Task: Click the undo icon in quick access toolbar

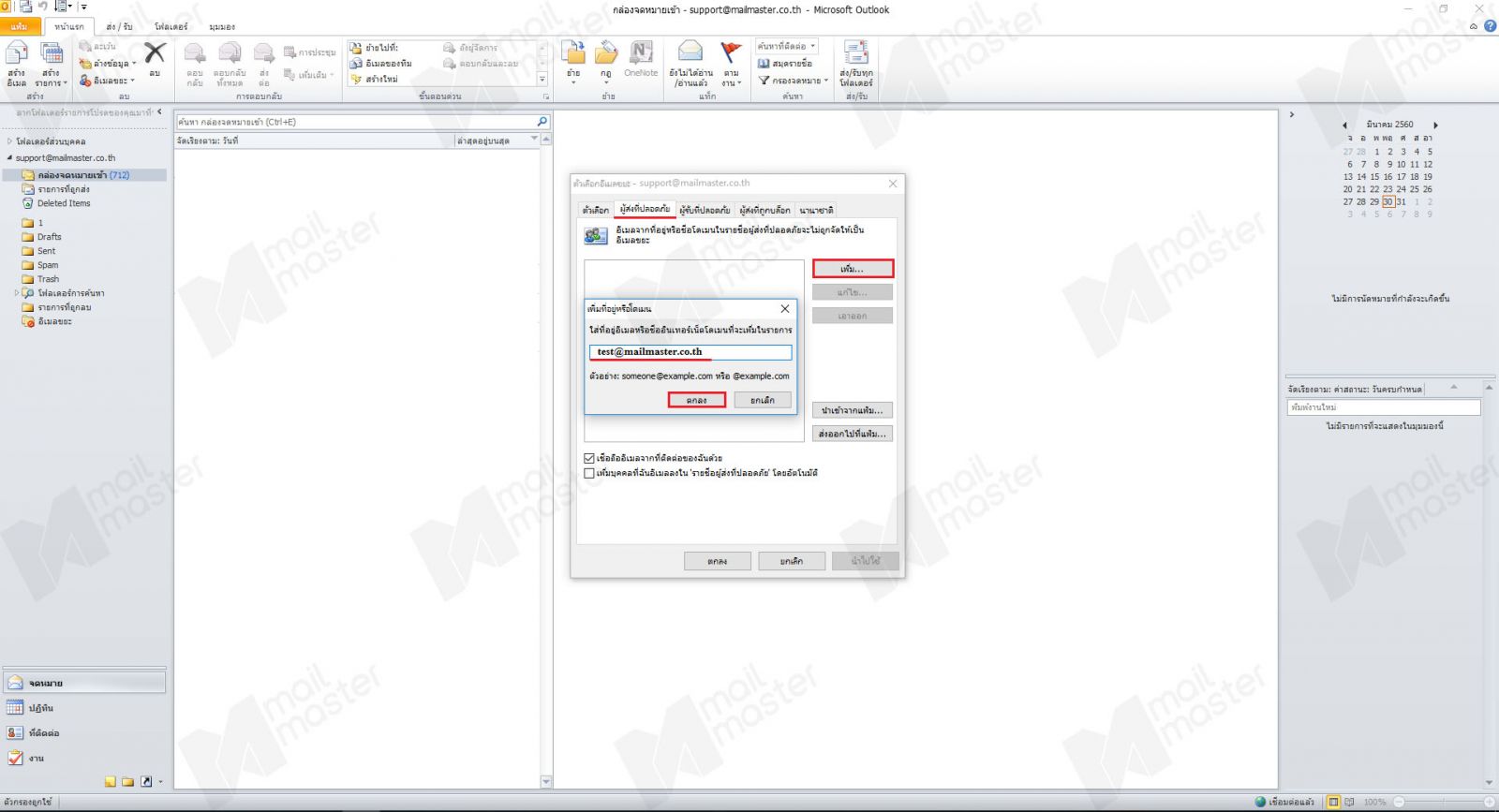Action: point(43,7)
